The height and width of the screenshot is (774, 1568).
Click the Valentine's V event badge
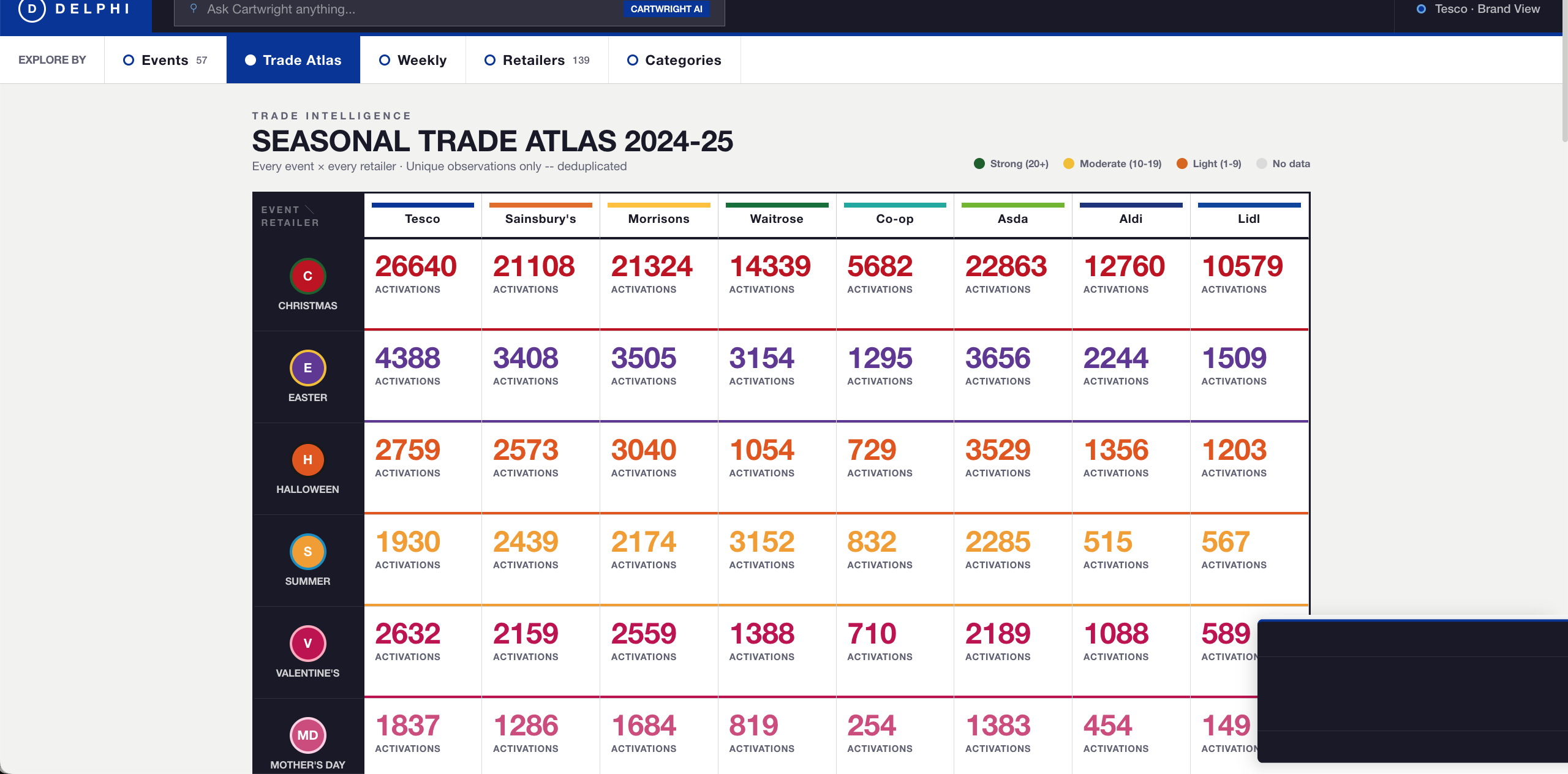click(x=307, y=644)
